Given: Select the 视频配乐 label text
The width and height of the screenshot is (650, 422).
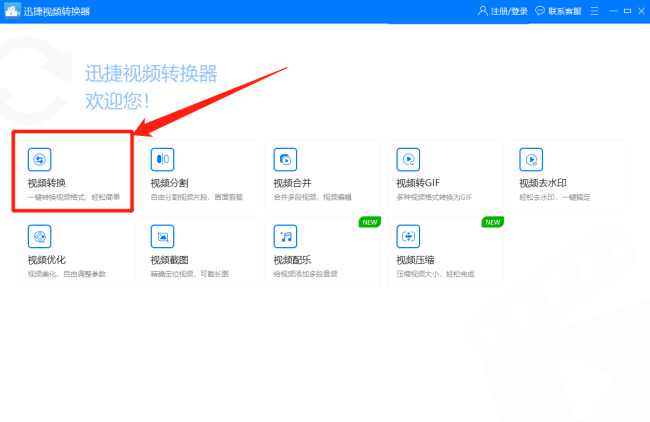Looking at the screenshot, I should (292, 260).
